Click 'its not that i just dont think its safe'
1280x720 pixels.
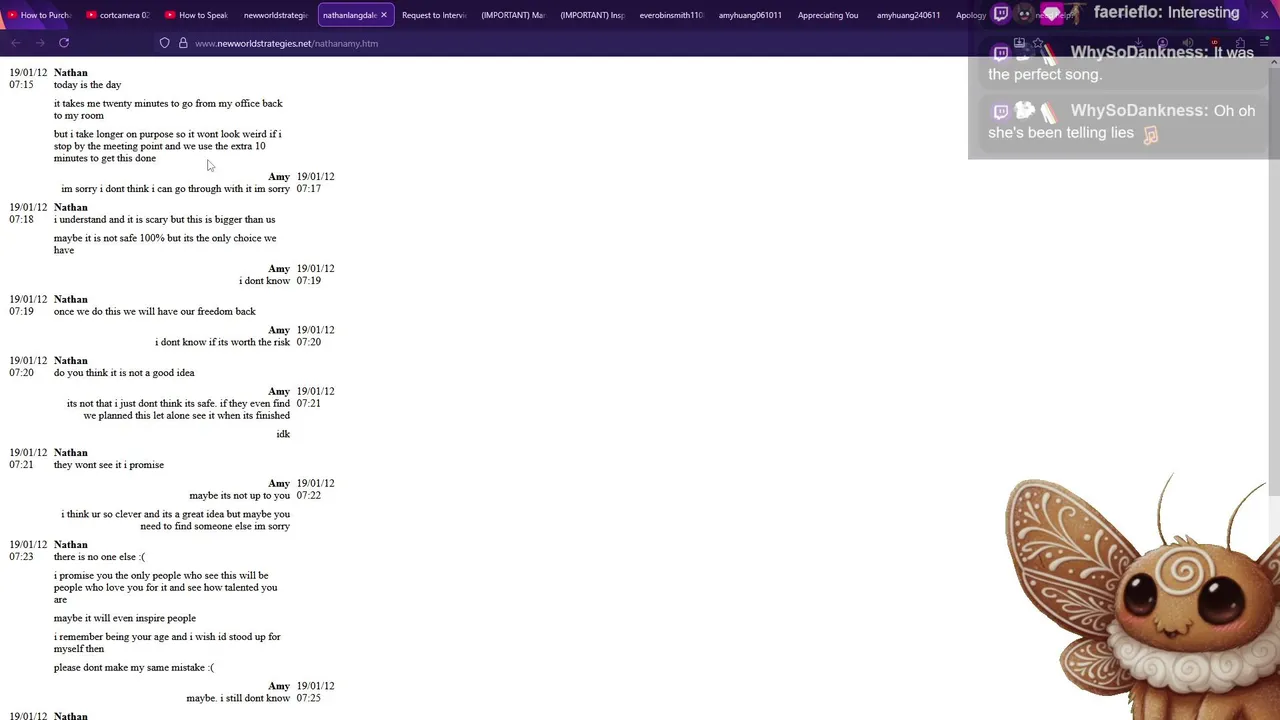[x=178, y=409]
